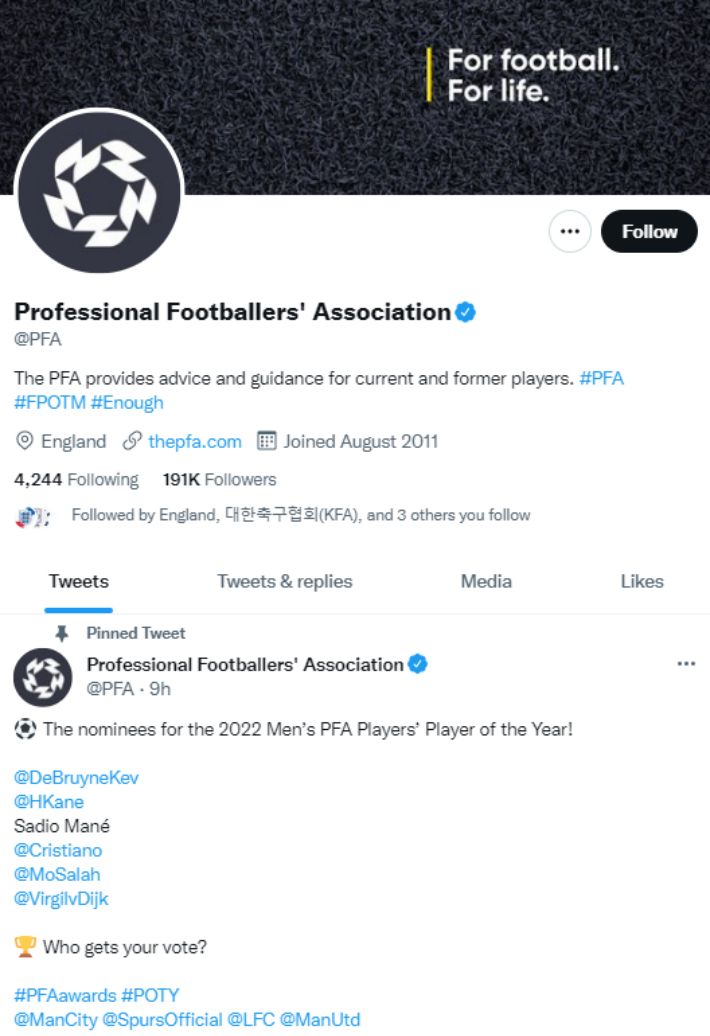Screen dimensions: 710x1036
Task: Click the verified badge next to the profile name
Action: (x=465, y=311)
